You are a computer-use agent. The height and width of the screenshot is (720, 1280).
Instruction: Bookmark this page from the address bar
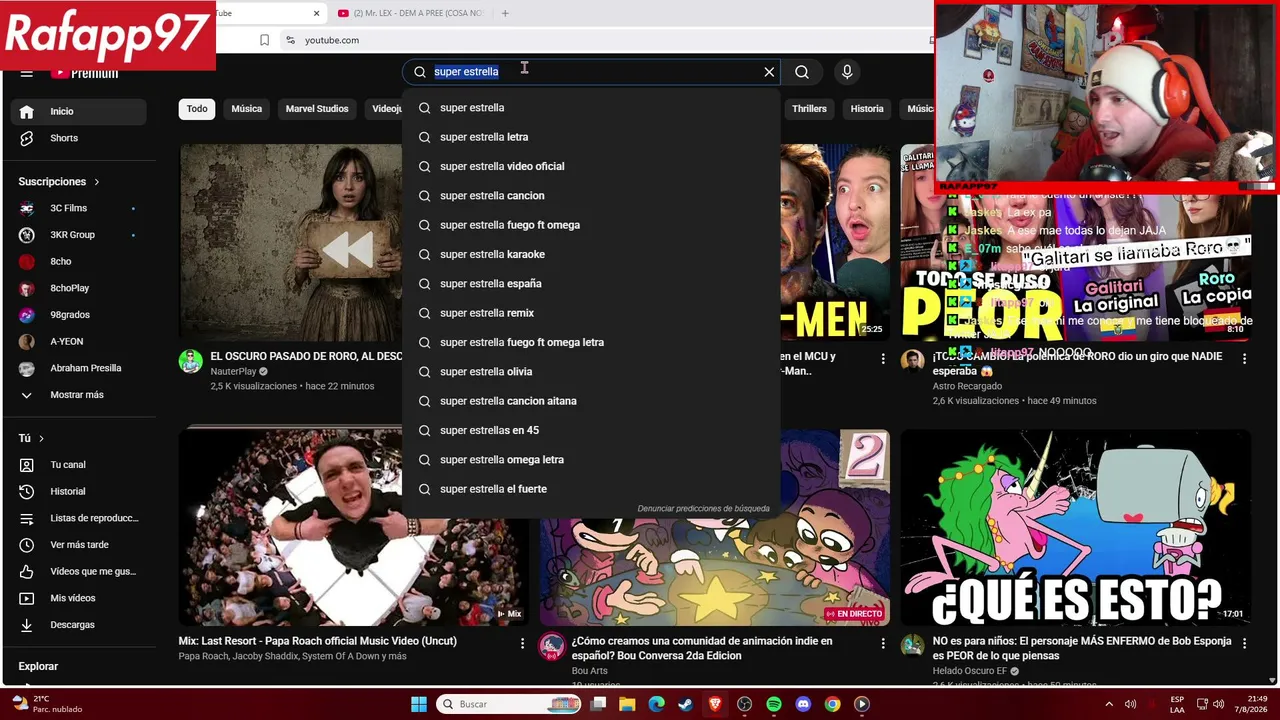pyautogui.click(x=264, y=40)
